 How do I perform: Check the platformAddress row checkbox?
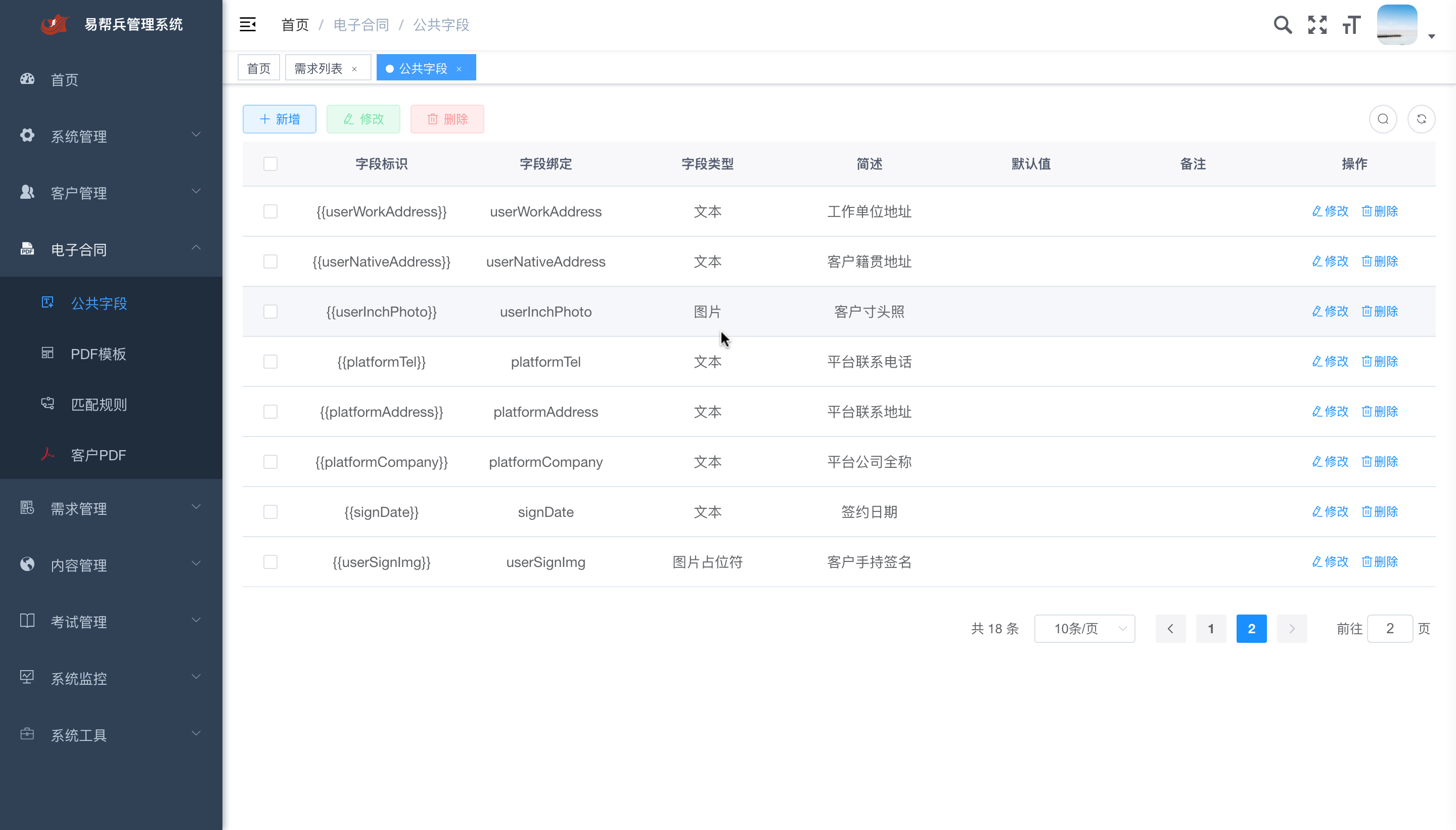point(270,412)
